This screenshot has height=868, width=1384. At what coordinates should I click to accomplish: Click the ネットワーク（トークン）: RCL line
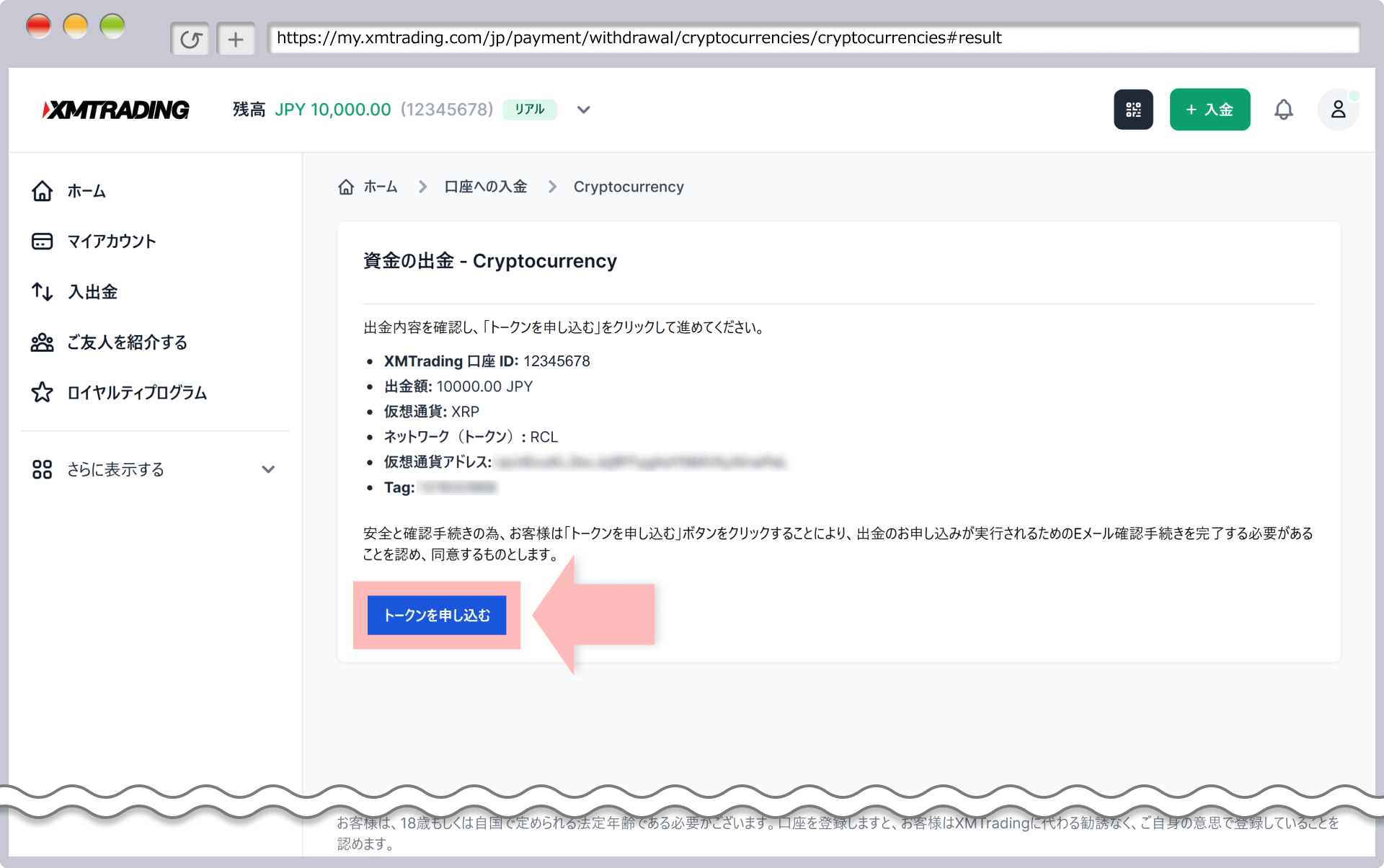[471, 437]
